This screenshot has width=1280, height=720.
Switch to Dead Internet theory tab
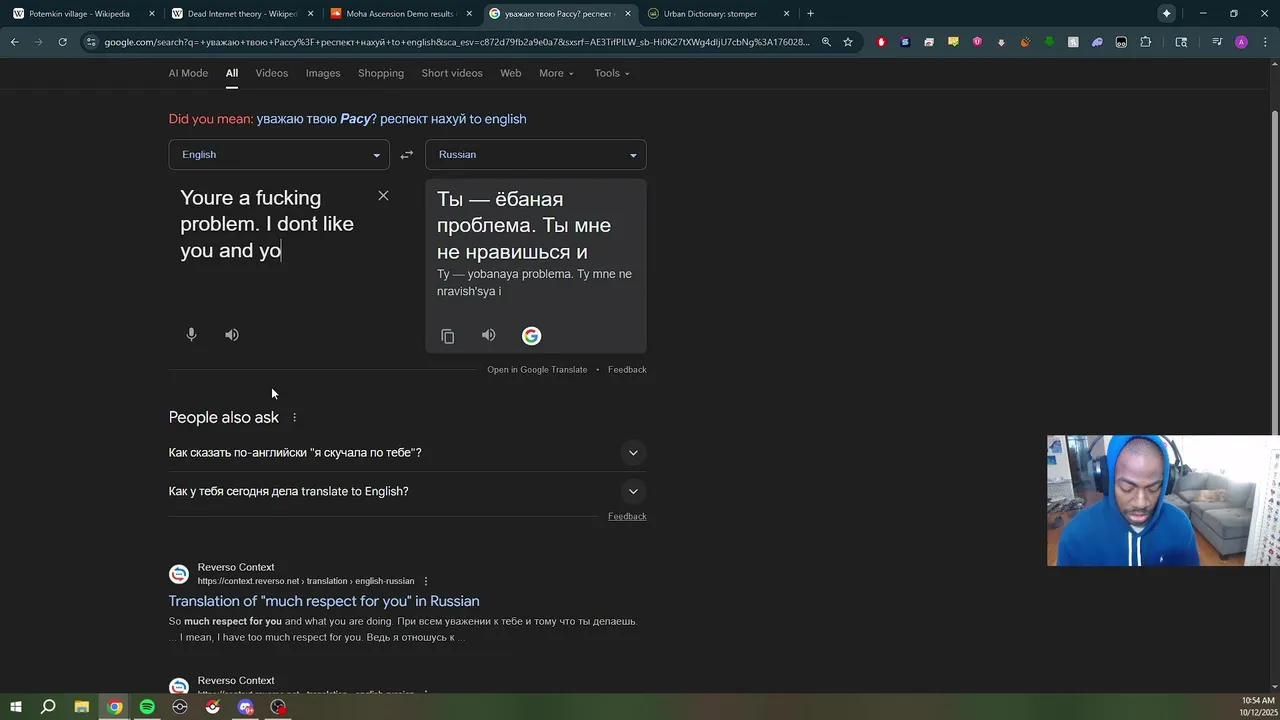click(240, 14)
